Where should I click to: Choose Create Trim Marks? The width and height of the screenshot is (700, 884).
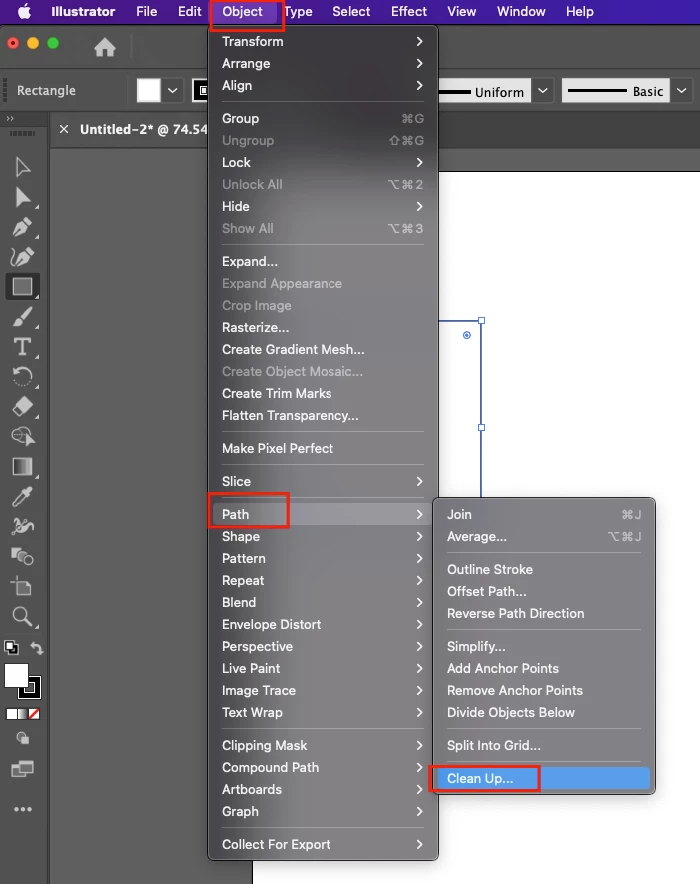pos(322,394)
